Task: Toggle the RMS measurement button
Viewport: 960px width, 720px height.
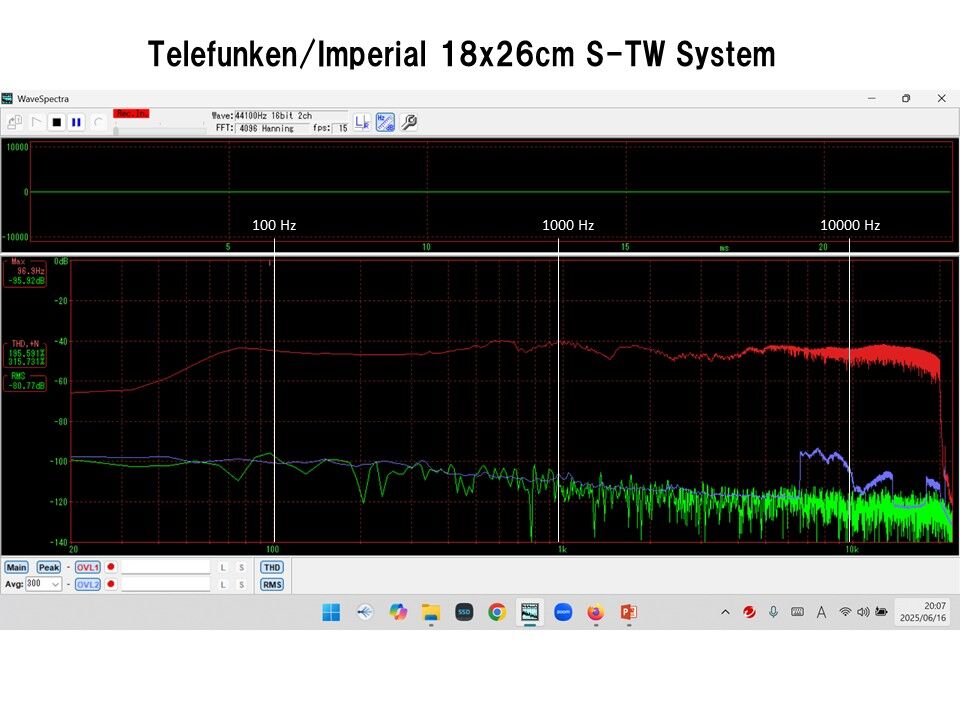Action: (x=272, y=585)
